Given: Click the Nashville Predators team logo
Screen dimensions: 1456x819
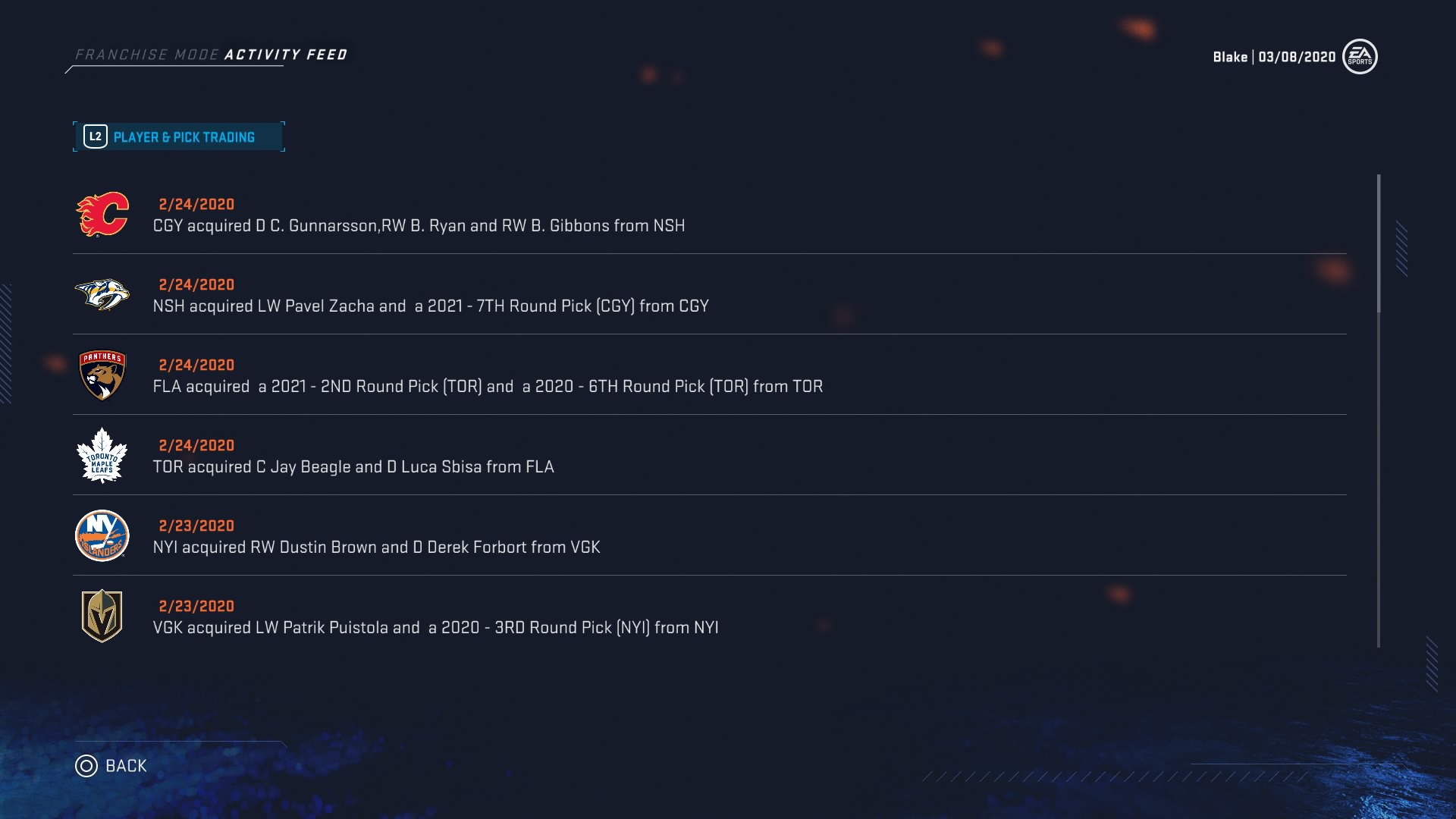Looking at the screenshot, I should 102,295.
